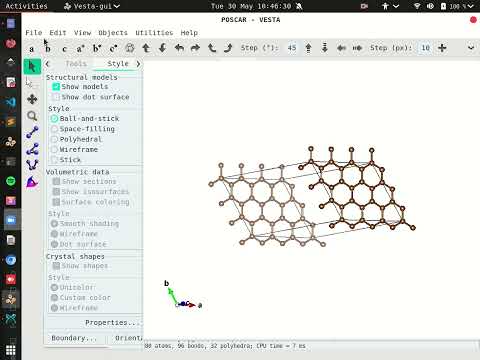Click the Boundary... button
480x360 pixels.
tap(74, 338)
